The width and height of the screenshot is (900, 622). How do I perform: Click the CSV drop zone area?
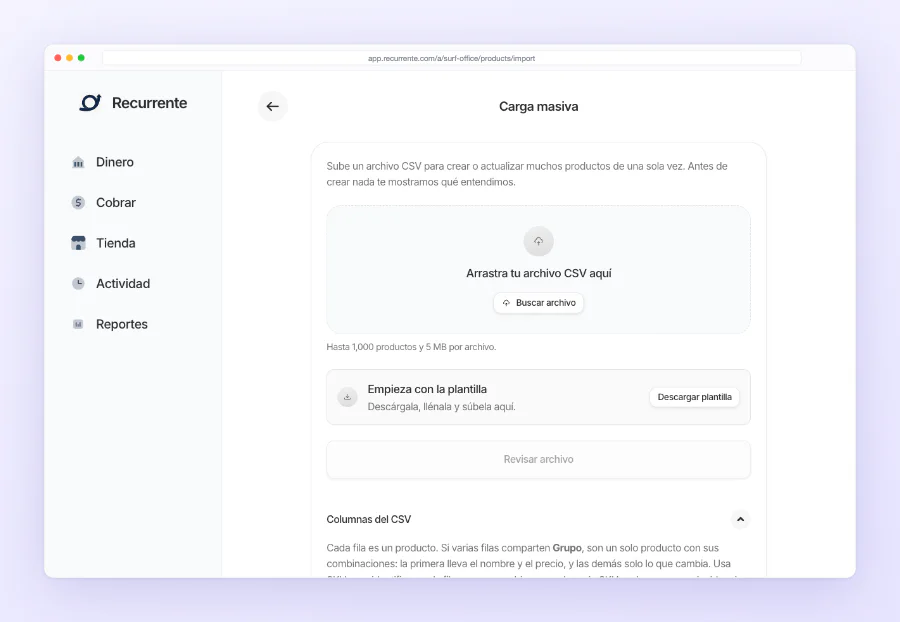pyautogui.click(x=538, y=269)
